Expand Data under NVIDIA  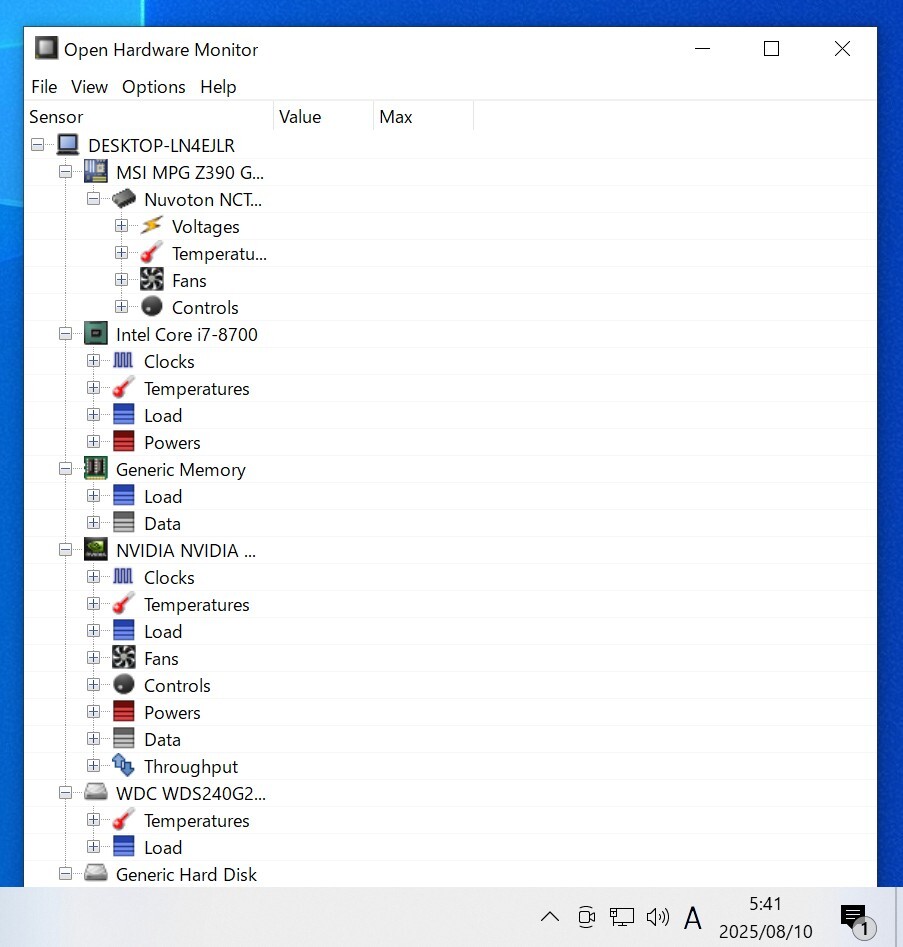click(x=93, y=739)
